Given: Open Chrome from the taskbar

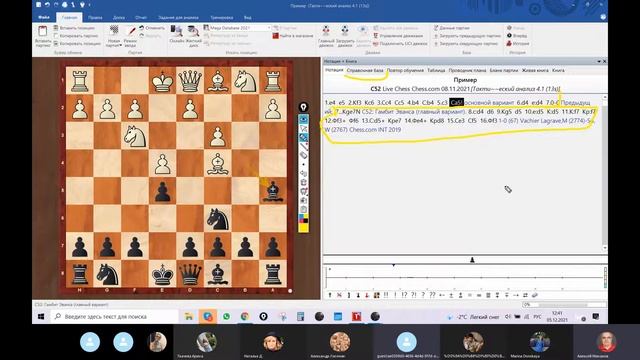Looking at the screenshot, I should 244,316.
